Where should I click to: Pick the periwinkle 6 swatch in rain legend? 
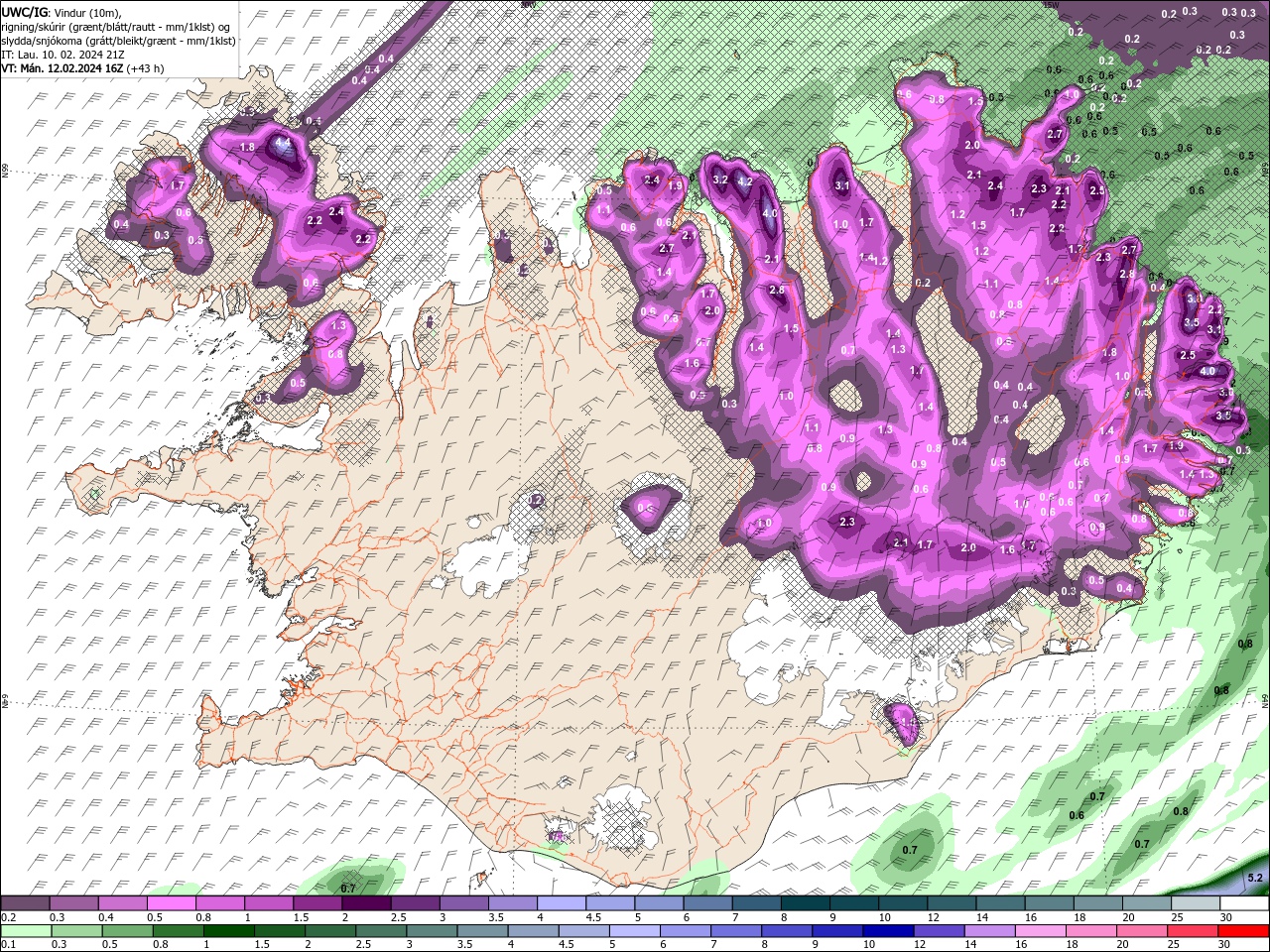[x=686, y=931]
